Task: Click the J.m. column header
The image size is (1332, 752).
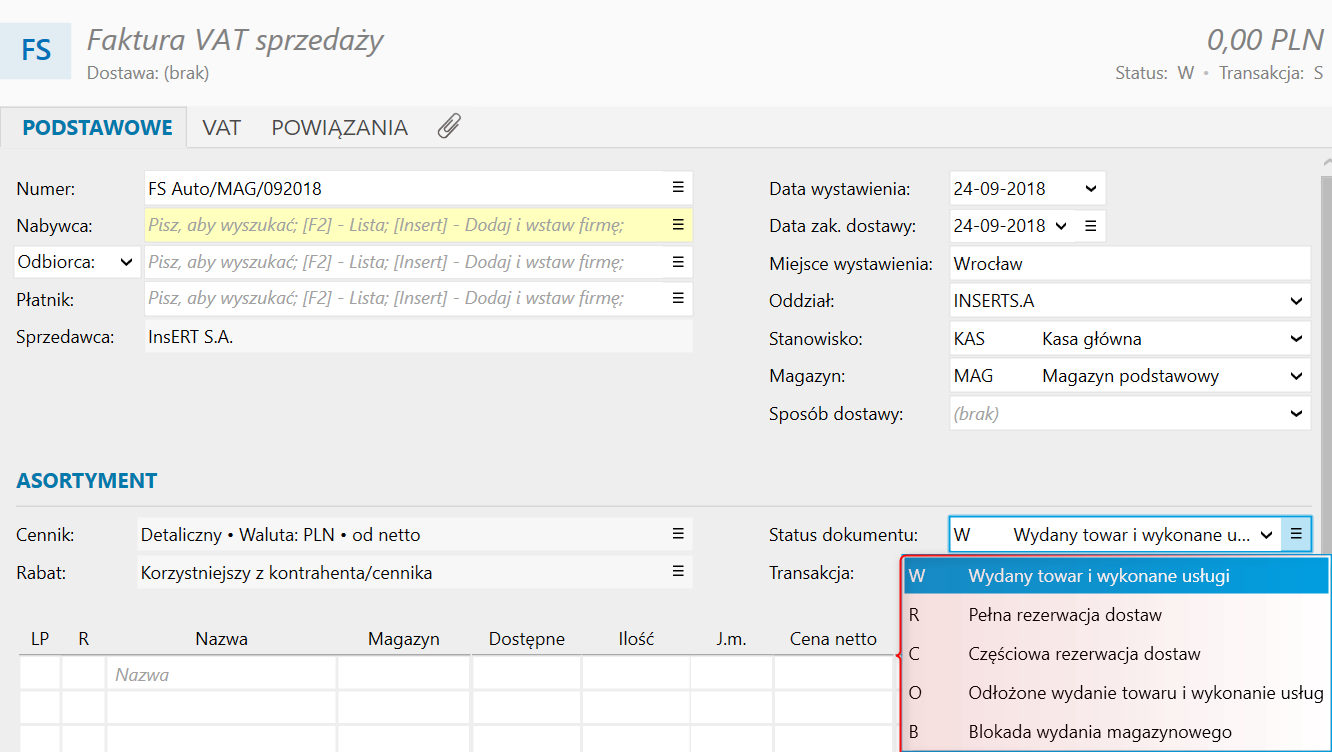Action: click(732, 639)
